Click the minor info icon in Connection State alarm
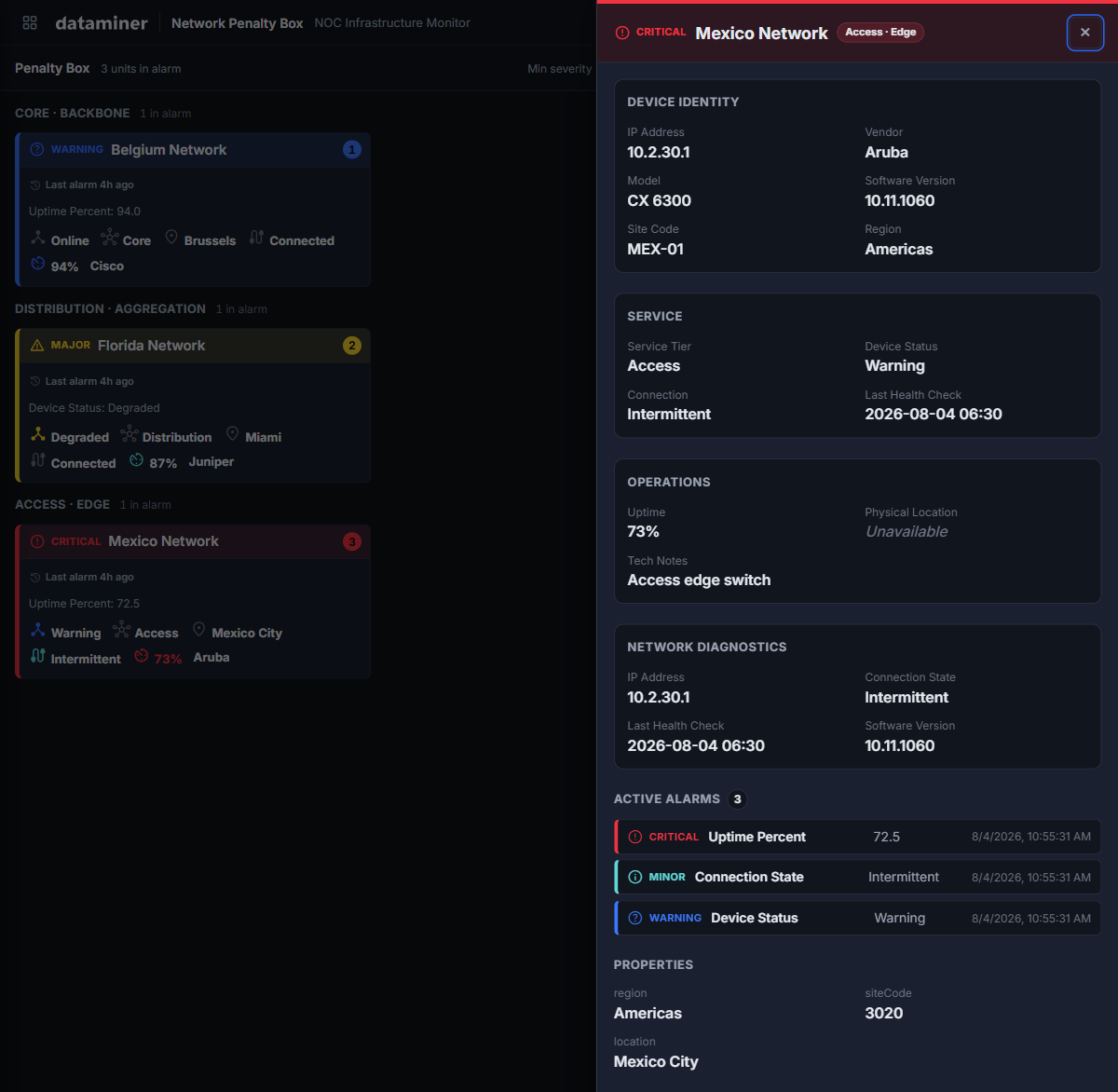The width and height of the screenshot is (1118, 1092). (635, 877)
